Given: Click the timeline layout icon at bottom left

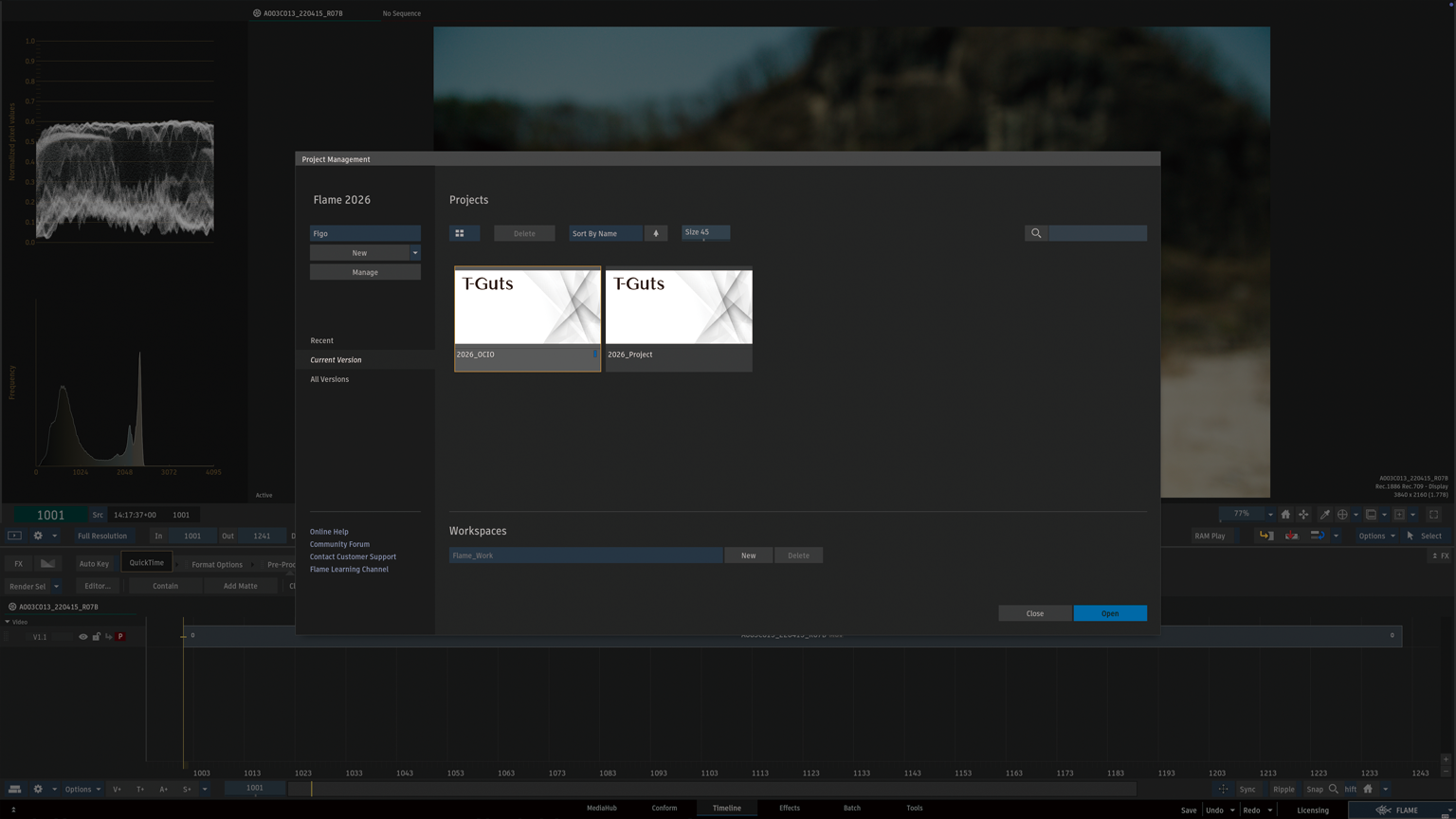Looking at the screenshot, I should [14, 789].
